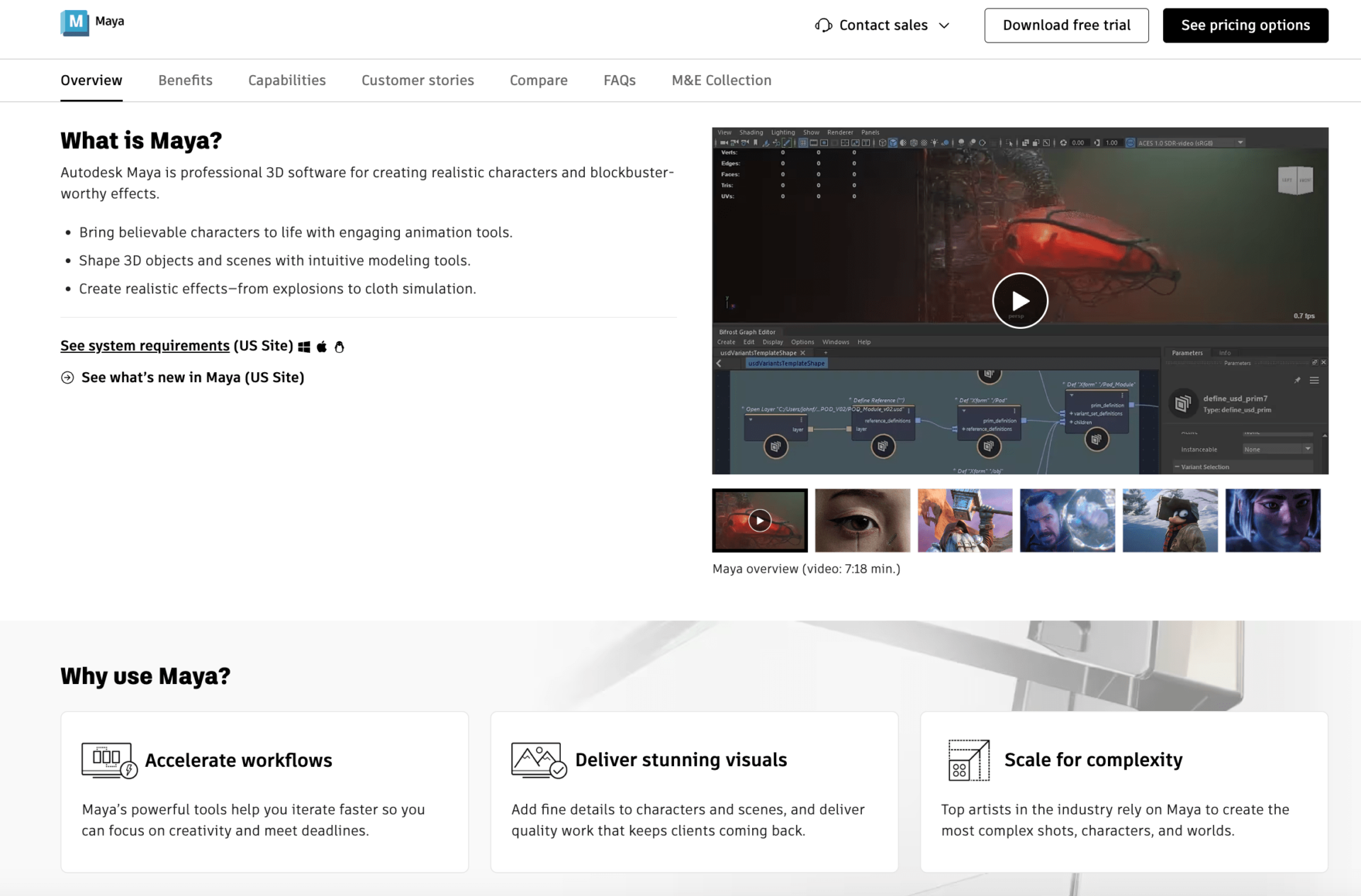Click the exposure value field in the viewport toolbar
The width and height of the screenshot is (1361, 896).
pos(1080,142)
